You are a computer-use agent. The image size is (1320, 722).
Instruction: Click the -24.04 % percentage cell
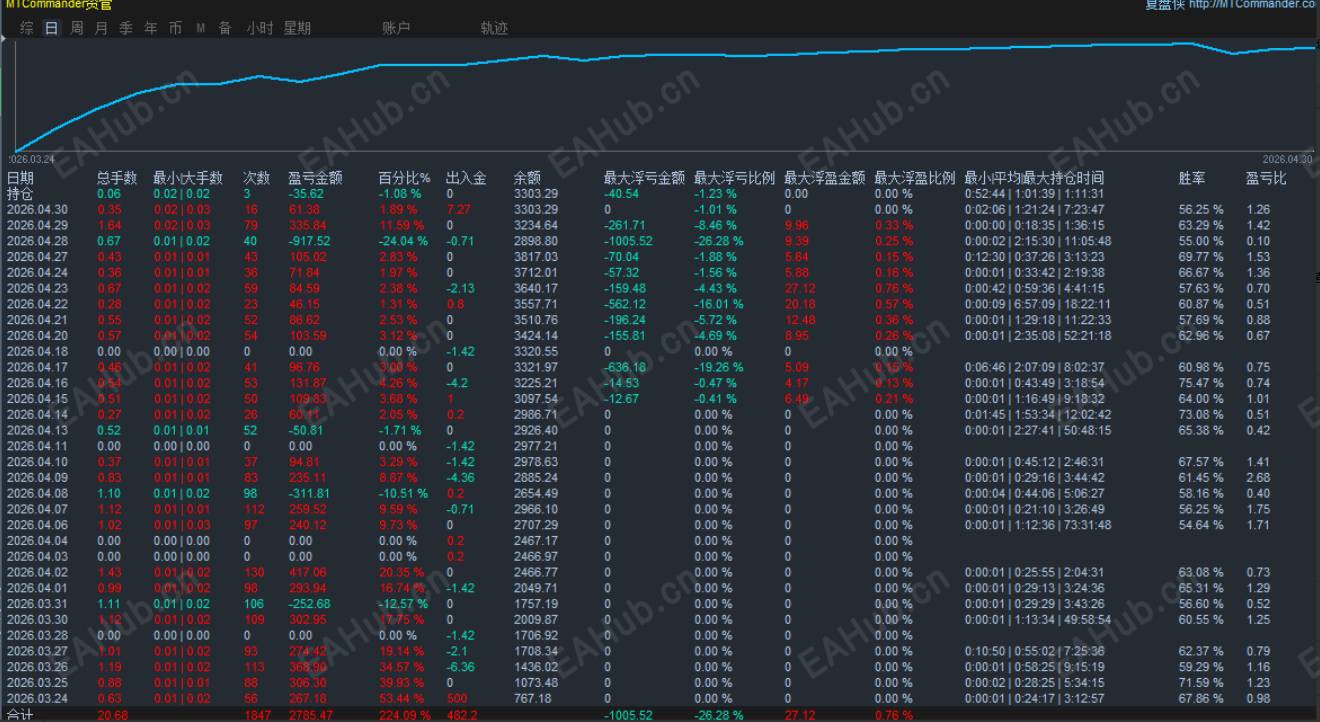(403, 241)
